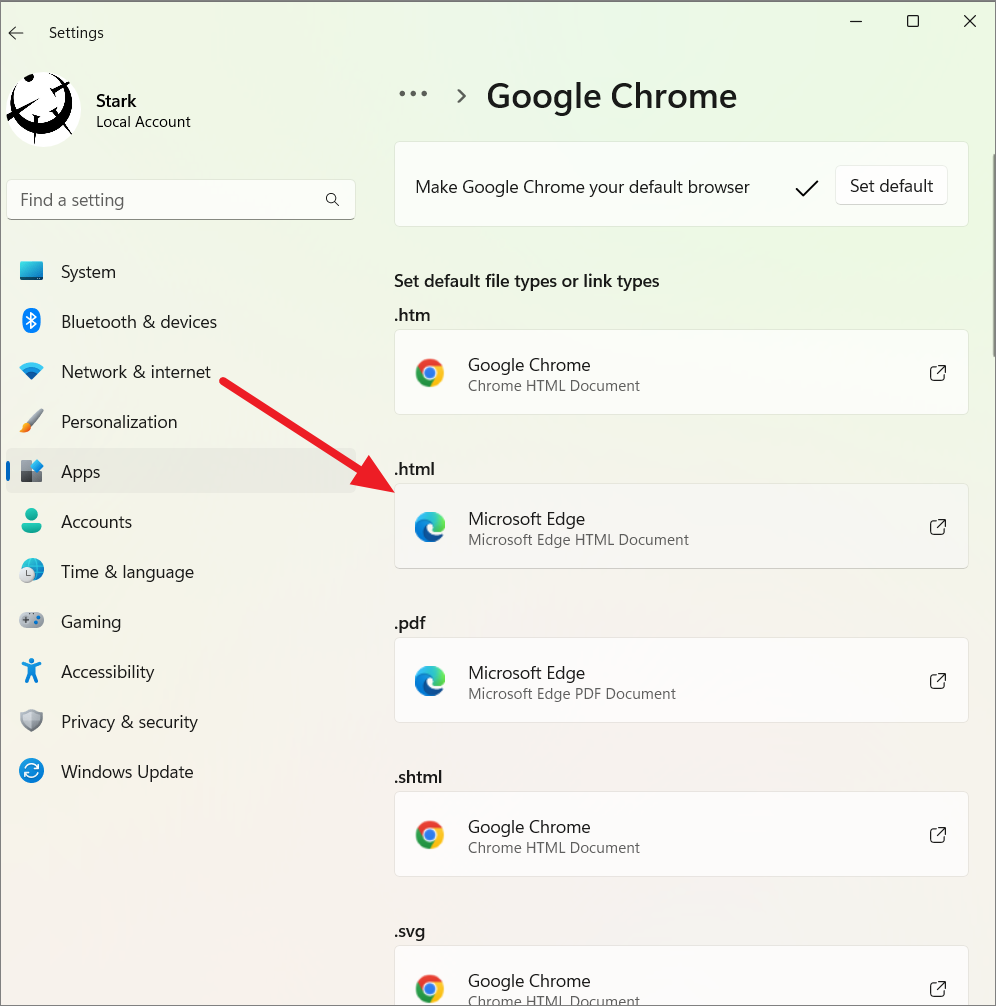The image size is (996, 1006).
Task: Open external link icon for .shtml
Action: pos(938,835)
